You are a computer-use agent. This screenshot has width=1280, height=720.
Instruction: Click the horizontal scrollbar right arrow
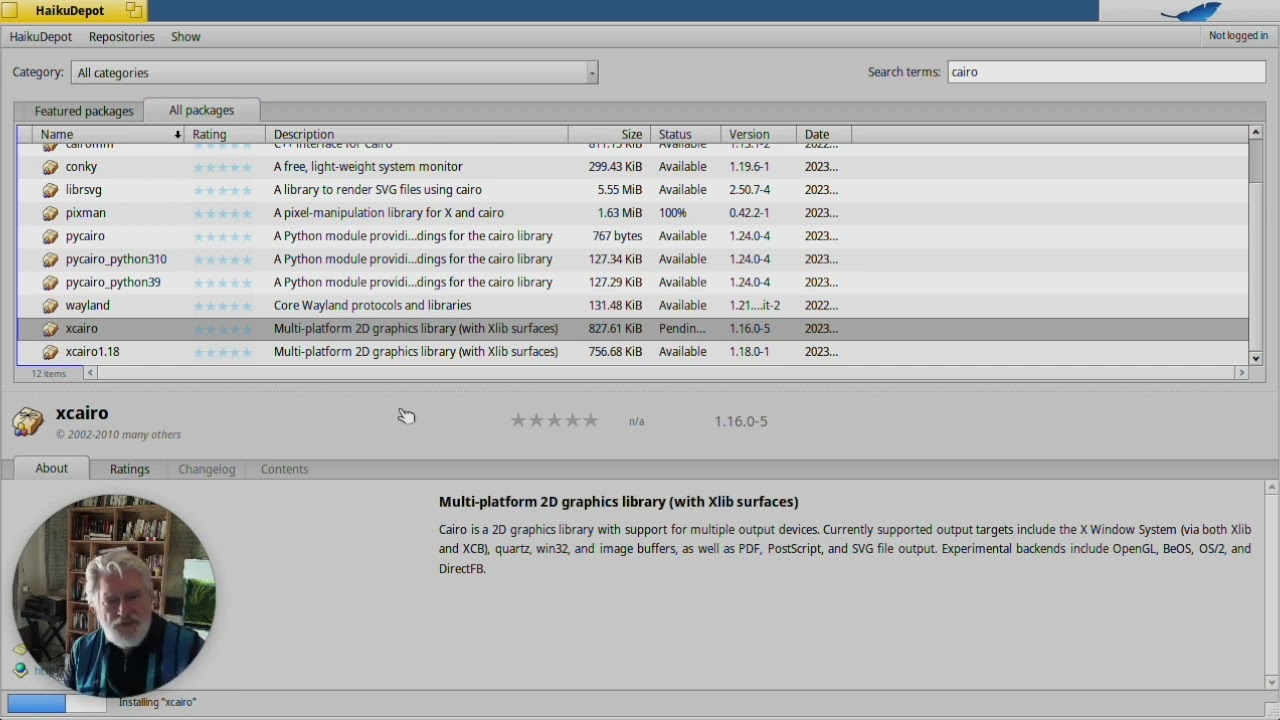[x=1242, y=373]
